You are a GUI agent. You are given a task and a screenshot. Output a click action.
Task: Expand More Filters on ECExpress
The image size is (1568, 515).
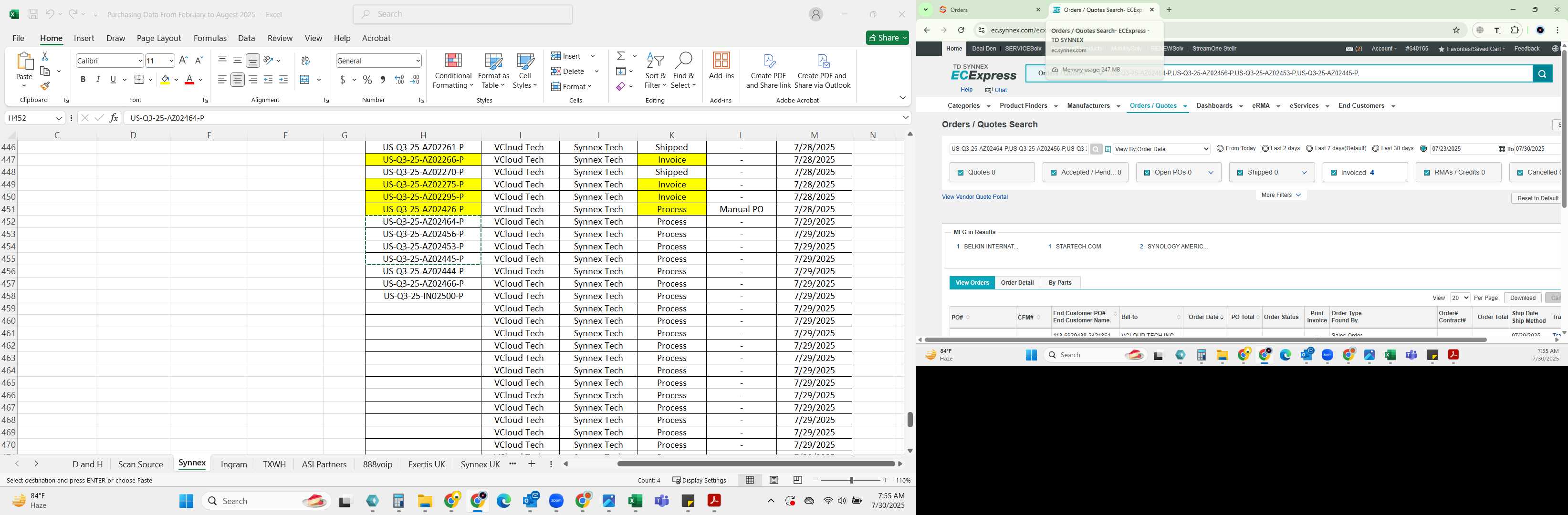[1281, 195]
